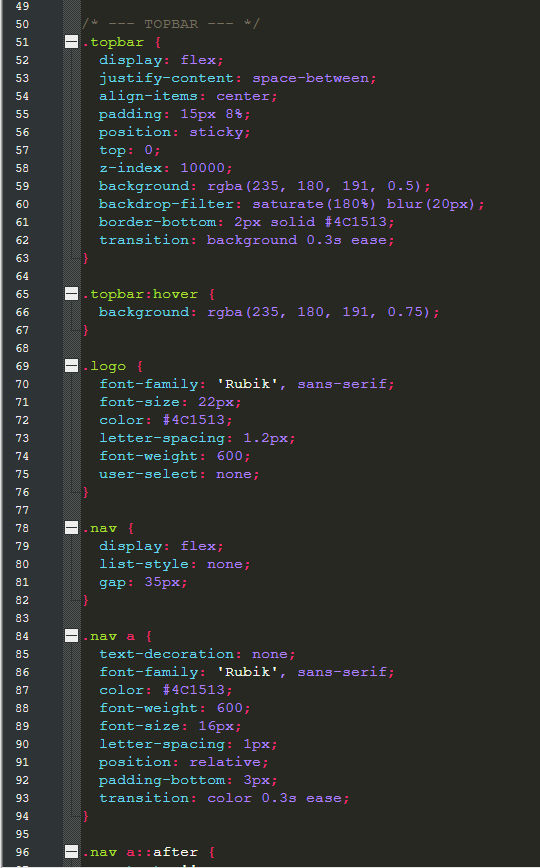This screenshot has width=540, height=868.
Task: Place cursor on 'Rubik' font name in .logo
Action: [247, 384]
